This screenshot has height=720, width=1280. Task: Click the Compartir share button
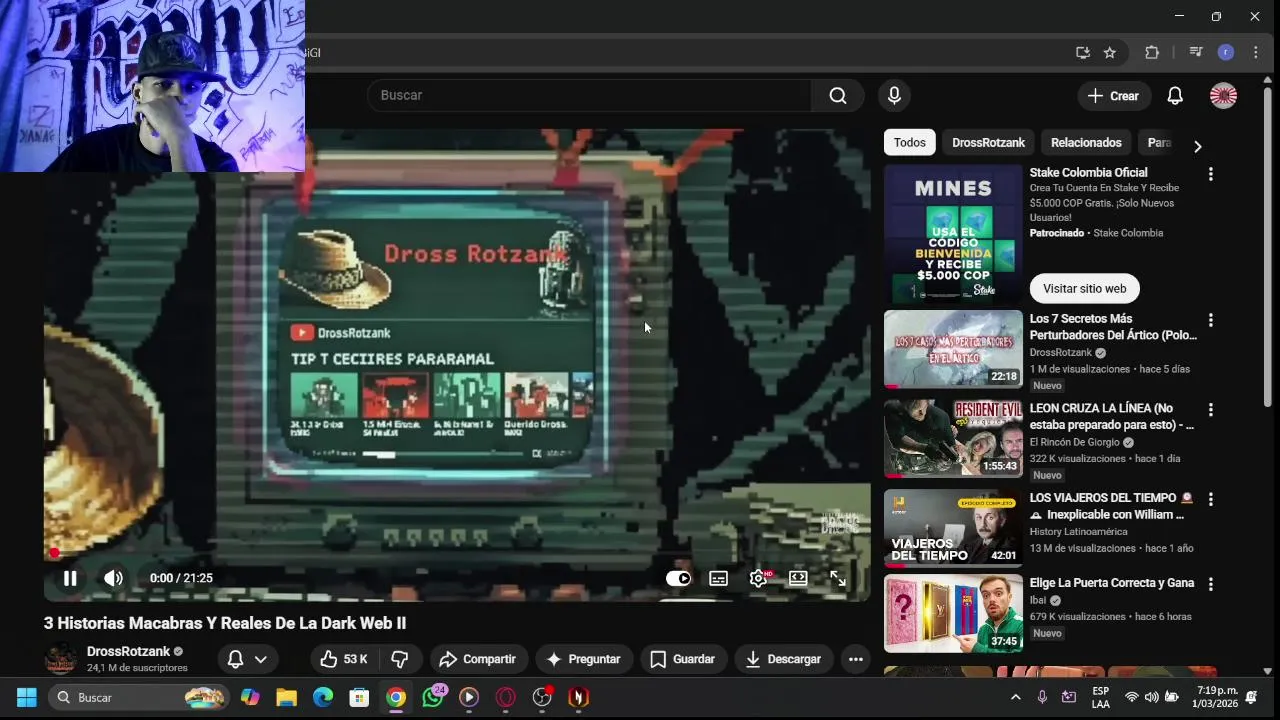(x=478, y=659)
